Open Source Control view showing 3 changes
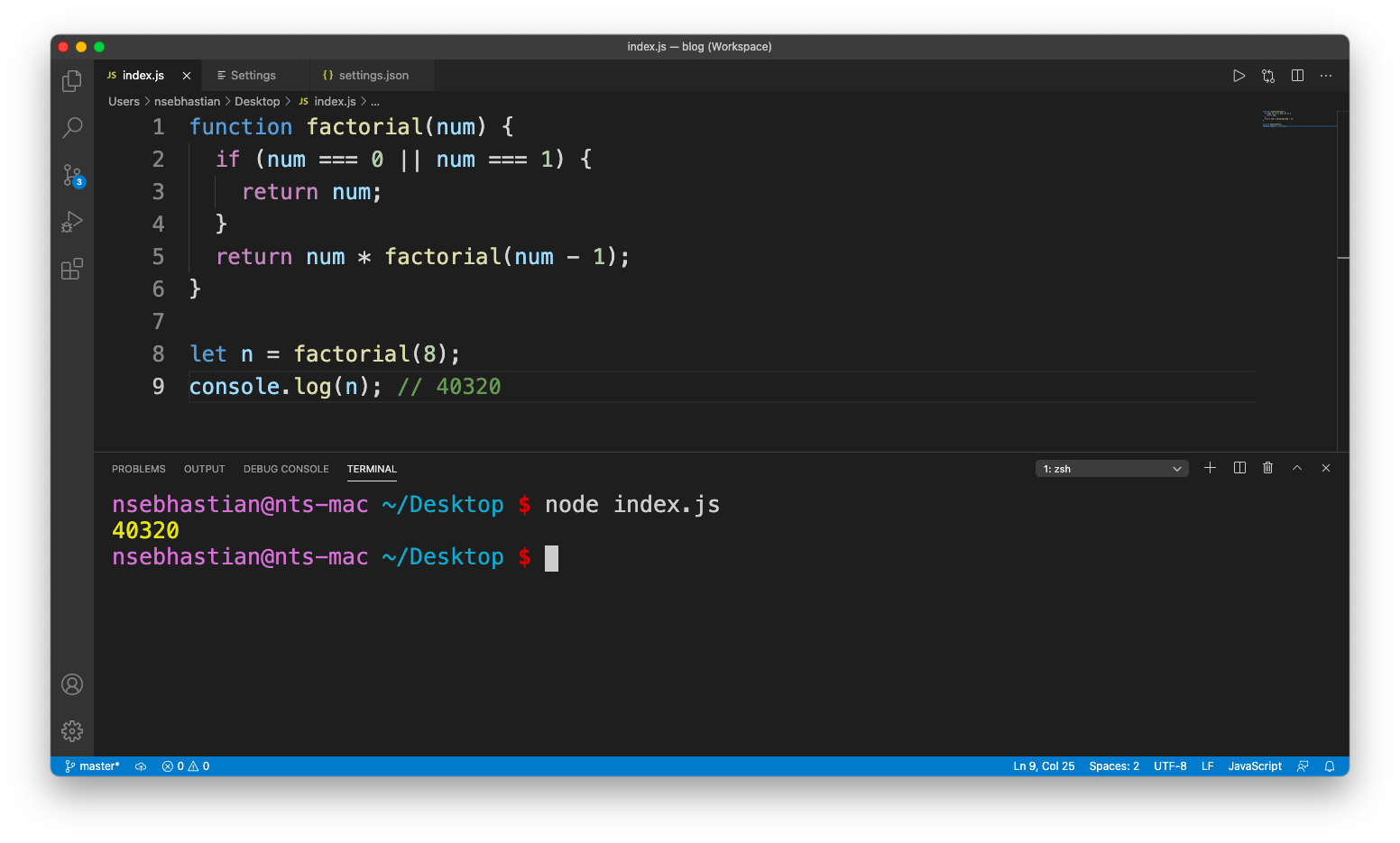This screenshot has height=843, width=1400. pyautogui.click(x=72, y=176)
